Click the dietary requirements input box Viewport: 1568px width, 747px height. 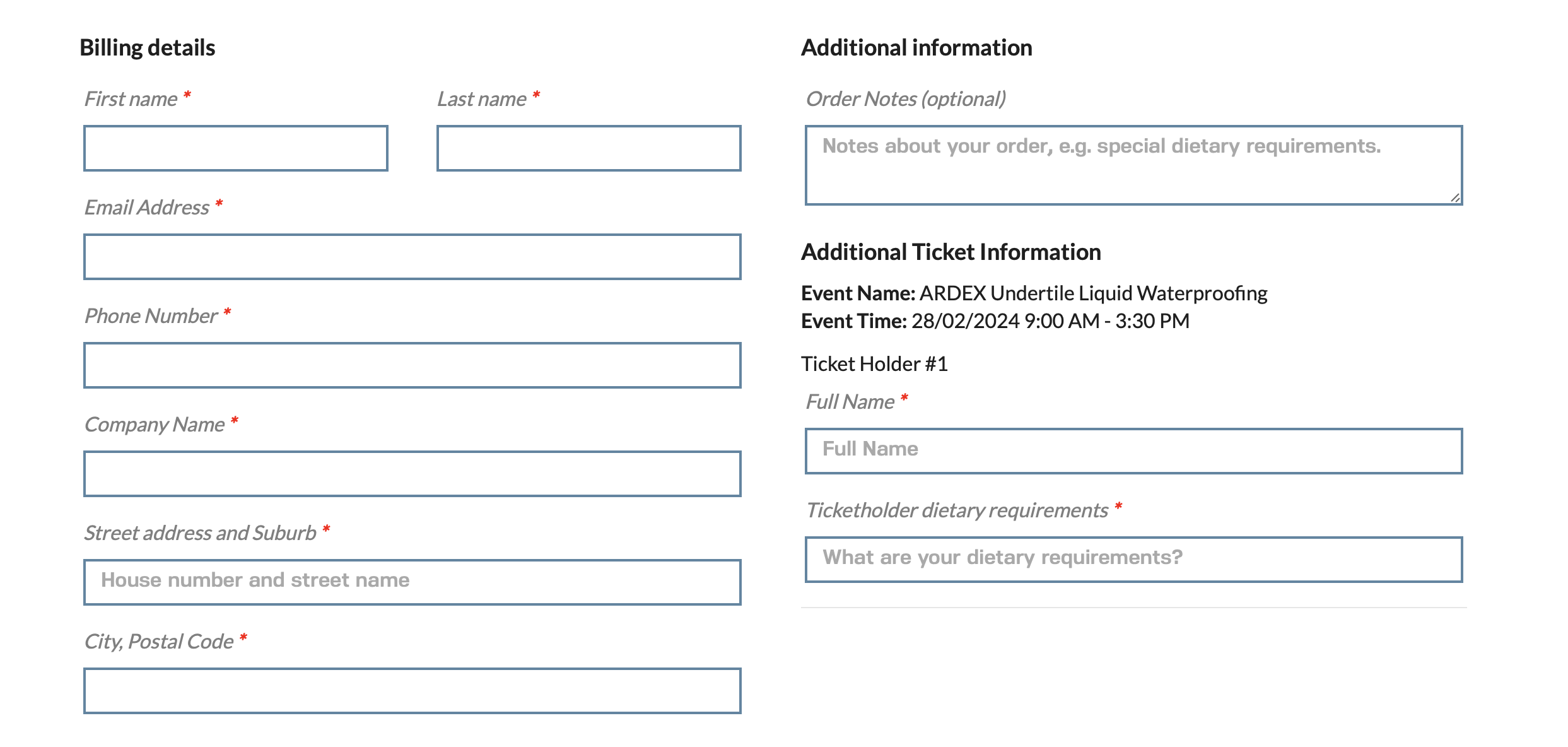(1134, 560)
